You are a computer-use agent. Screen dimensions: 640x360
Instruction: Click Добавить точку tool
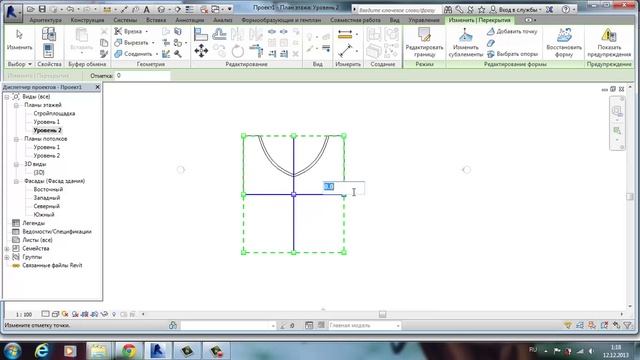(512, 31)
